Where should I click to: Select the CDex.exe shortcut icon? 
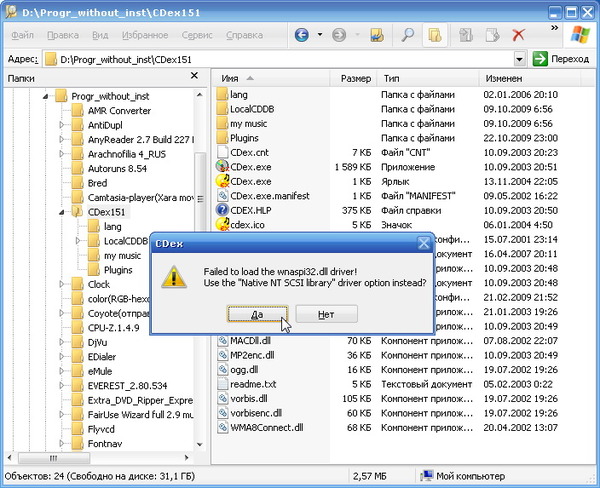click(222, 181)
